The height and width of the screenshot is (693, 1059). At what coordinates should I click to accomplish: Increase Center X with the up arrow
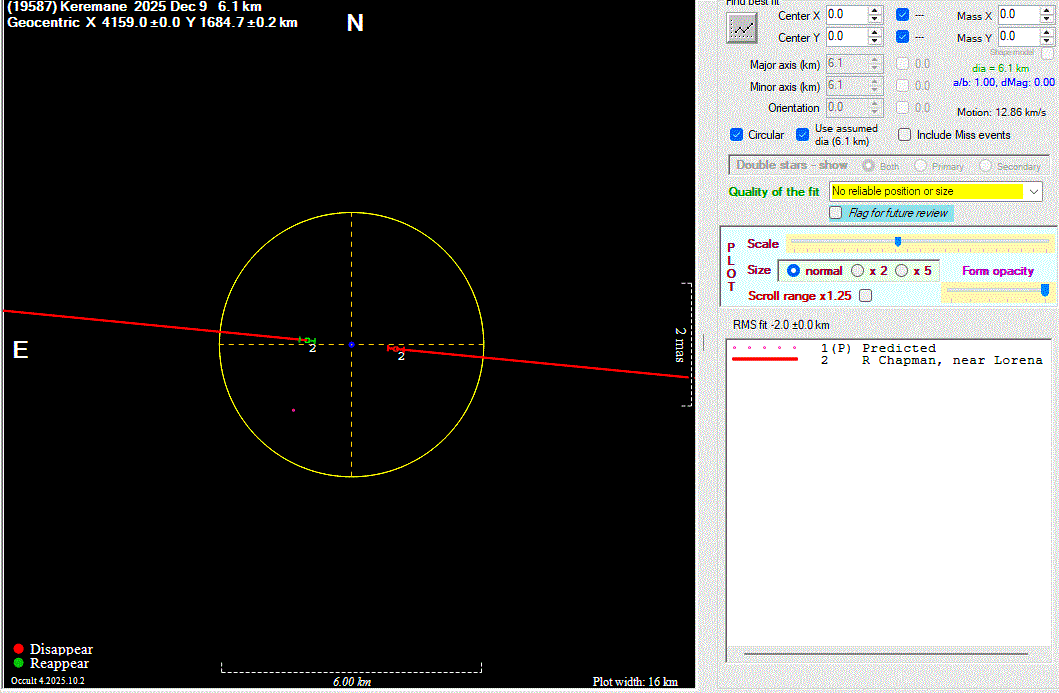pyautogui.click(x=875, y=10)
